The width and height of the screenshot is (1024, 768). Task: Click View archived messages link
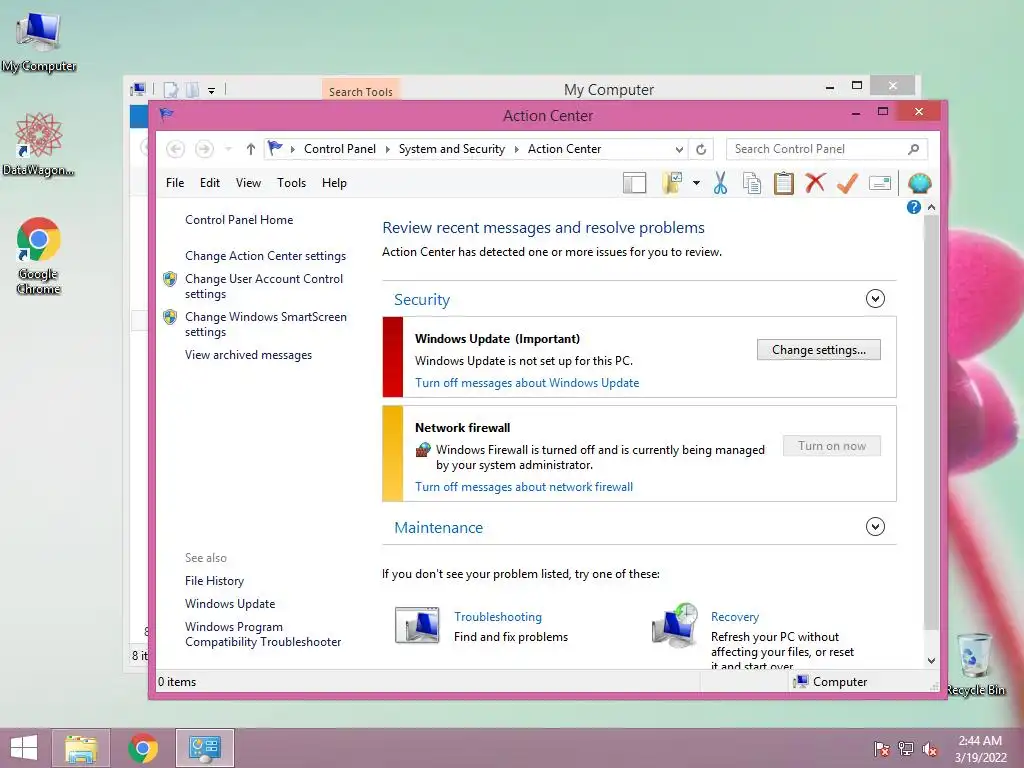[x=248, y=355]
